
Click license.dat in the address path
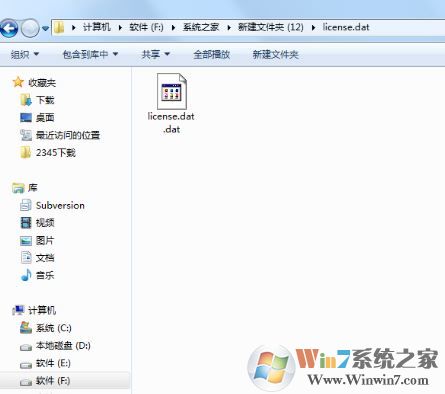(x=346, y=27)
